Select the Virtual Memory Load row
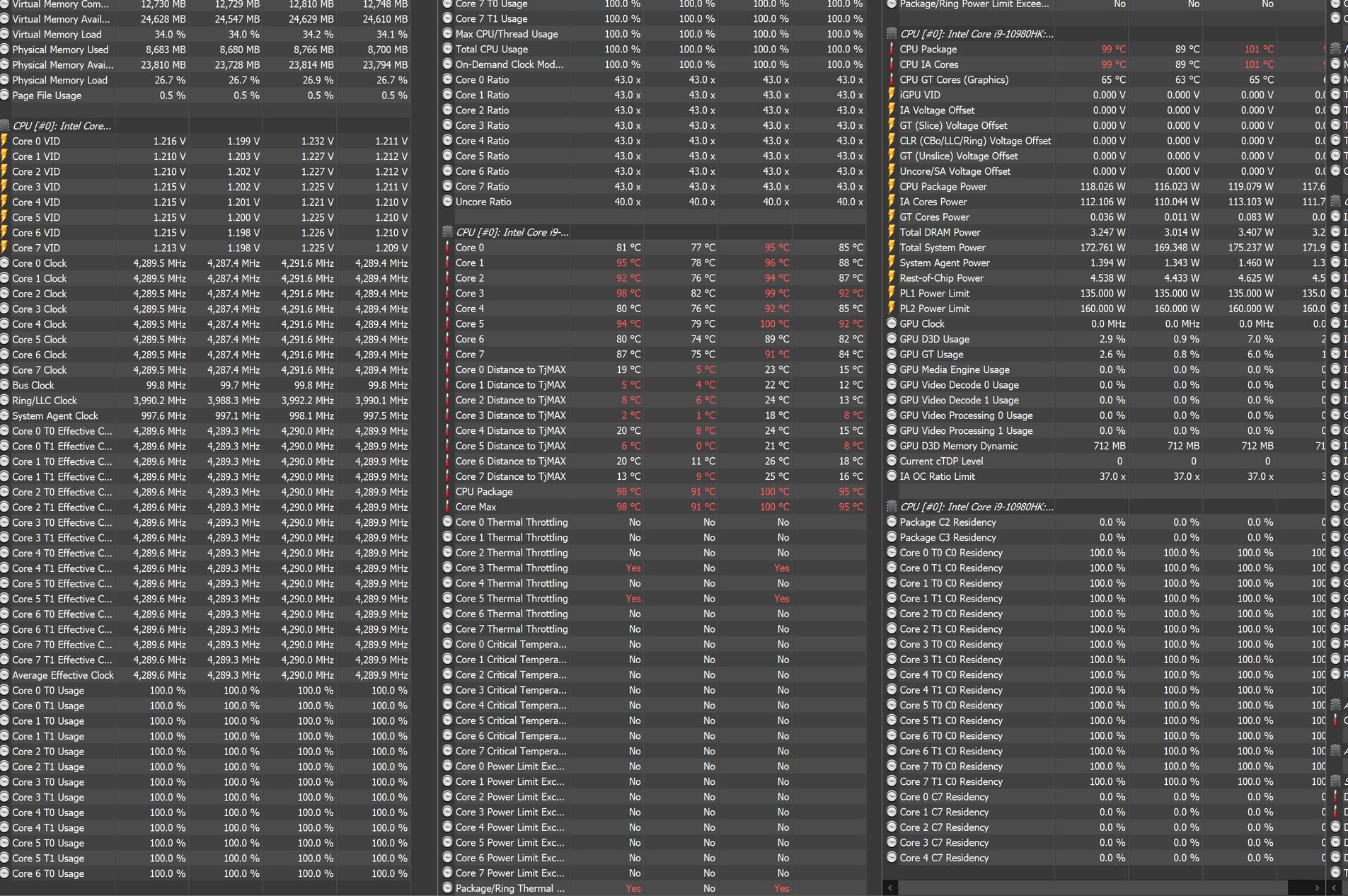The height and width of the screenshot is (896, 1348). point(205,34)
